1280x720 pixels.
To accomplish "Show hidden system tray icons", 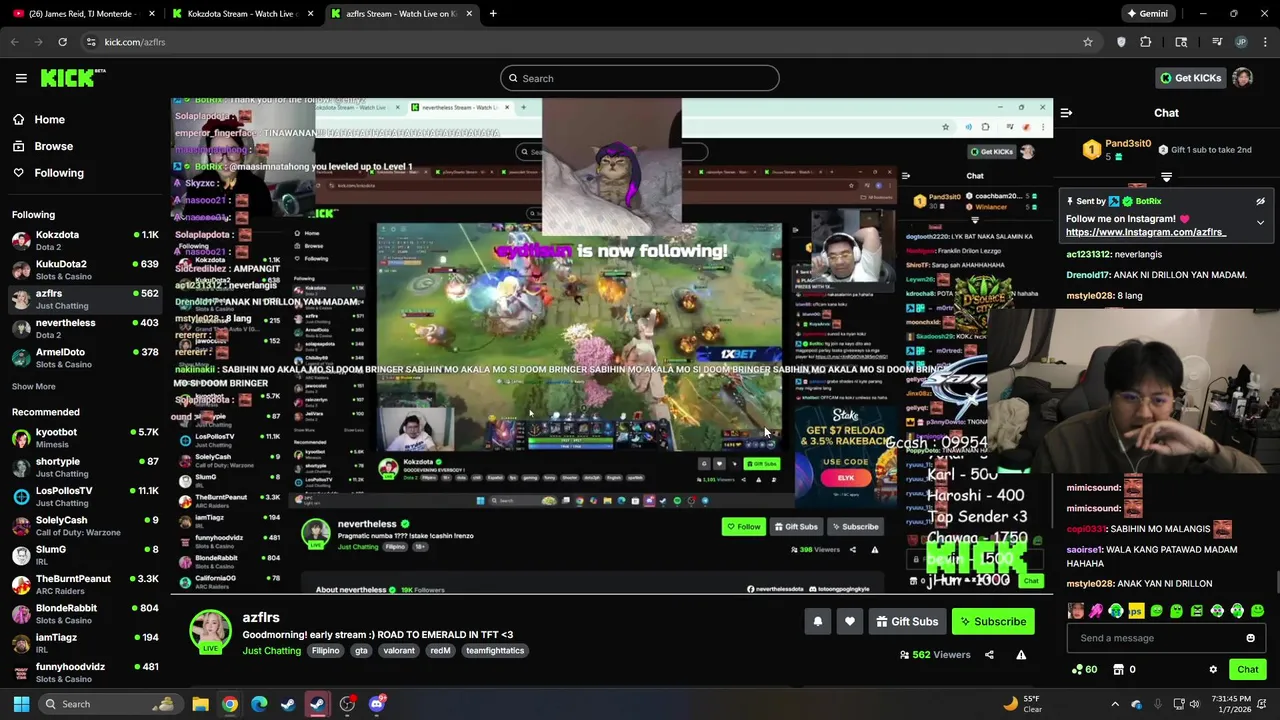I will pyautogui.click(x=1115, y=704).
